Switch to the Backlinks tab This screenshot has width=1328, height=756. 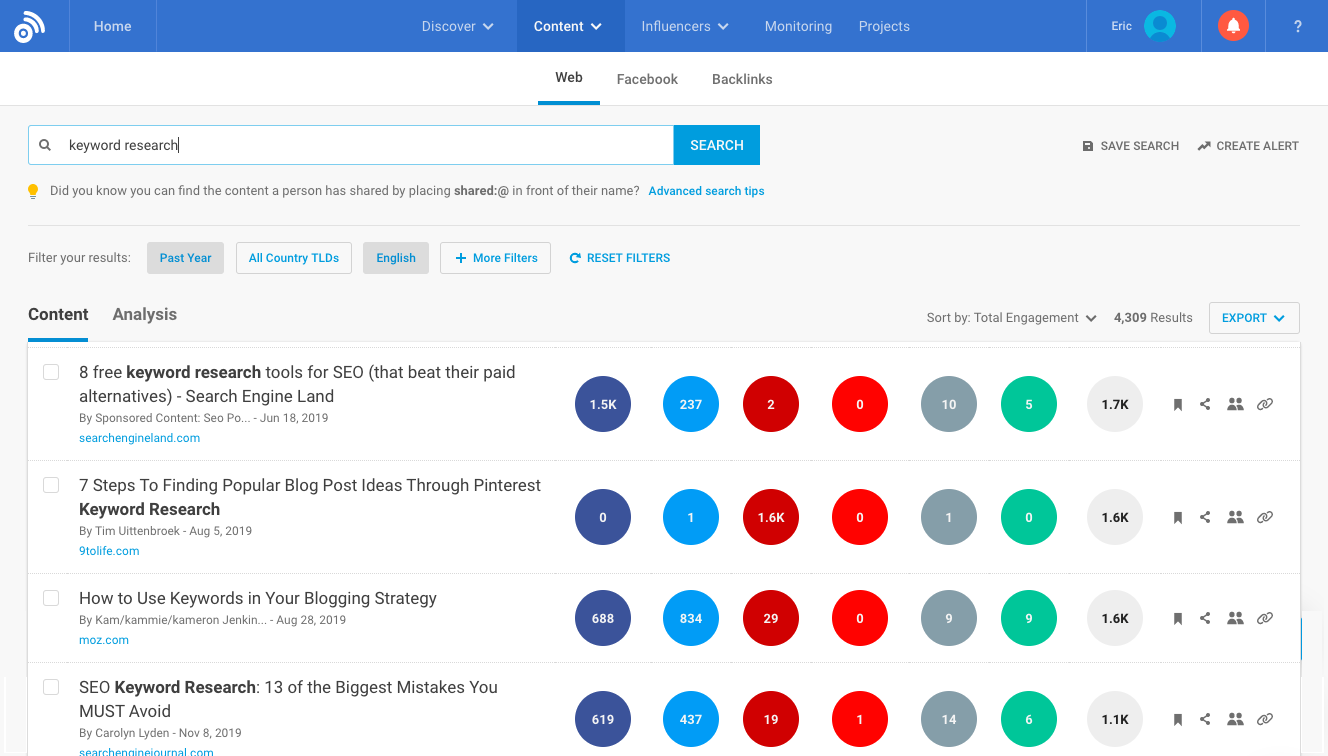point(742,79)
